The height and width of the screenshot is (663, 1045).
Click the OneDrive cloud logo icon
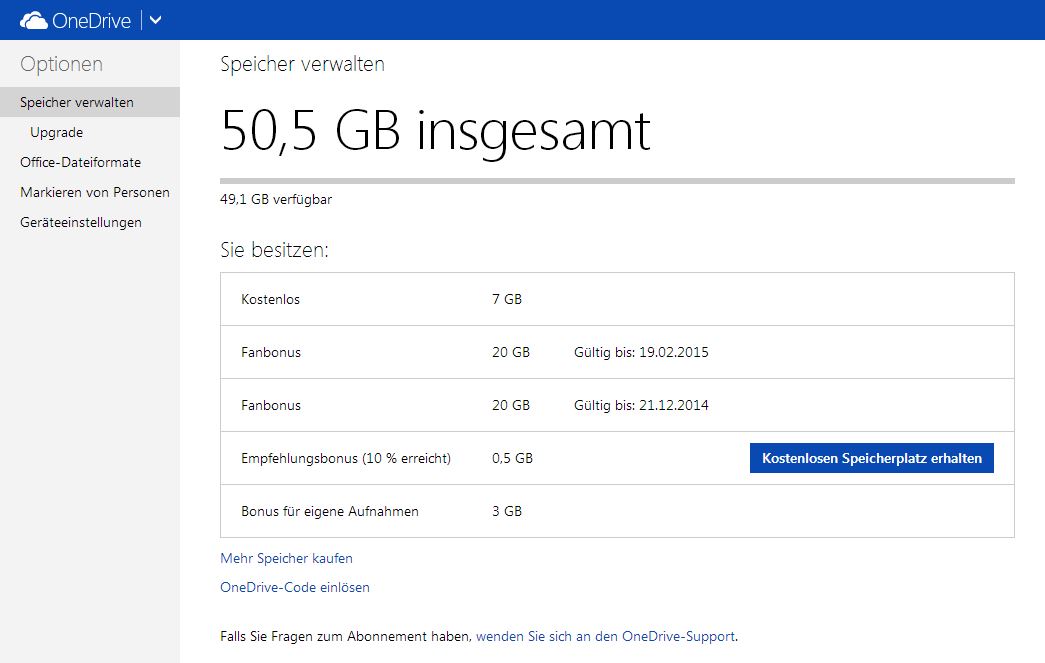tap(34, 20)
